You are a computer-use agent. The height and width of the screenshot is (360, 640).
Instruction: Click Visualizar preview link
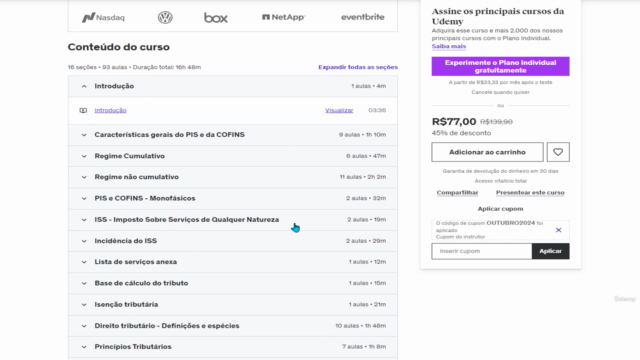pyautogui.click(x=339, y=110)
